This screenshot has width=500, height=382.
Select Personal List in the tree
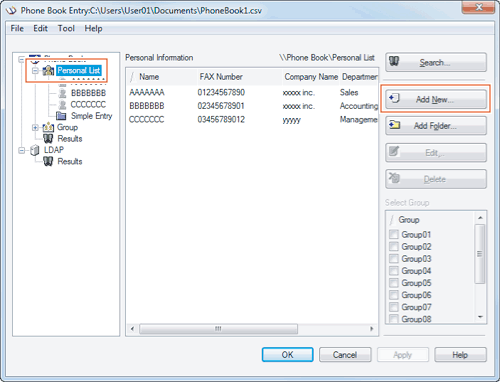(x=79, y=70)
